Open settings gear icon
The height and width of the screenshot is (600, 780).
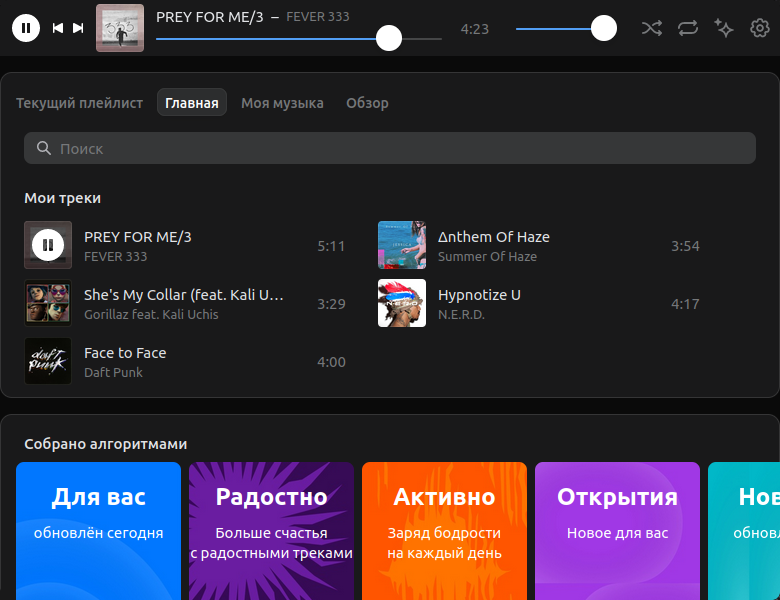tap(760, 28)
